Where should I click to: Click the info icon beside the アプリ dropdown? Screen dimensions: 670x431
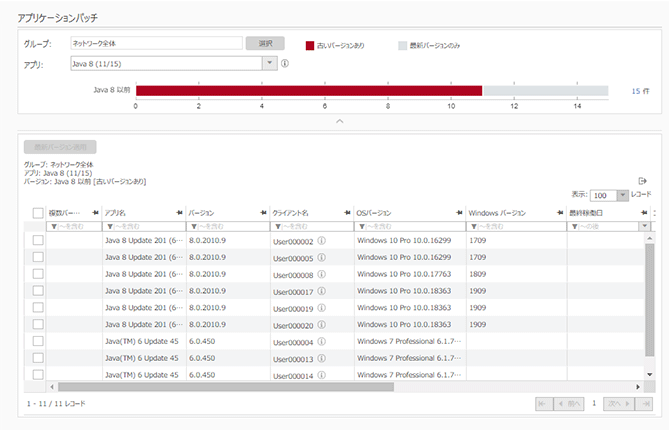click(x=285, y=63)
